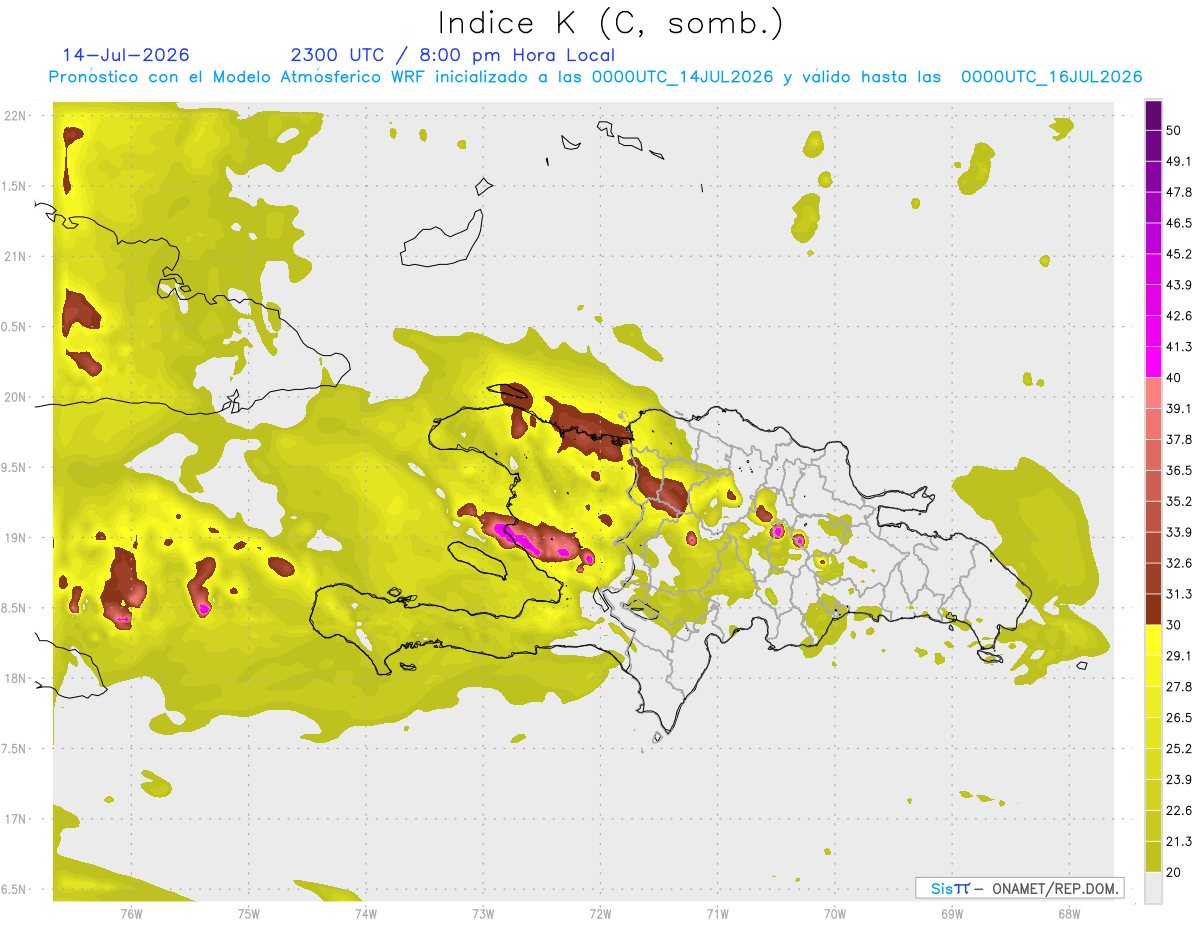The width and height of the screenshot is (1200, 927).
Task: Click the colorbar value "43.9"
Action: [x=1179, y=285]
